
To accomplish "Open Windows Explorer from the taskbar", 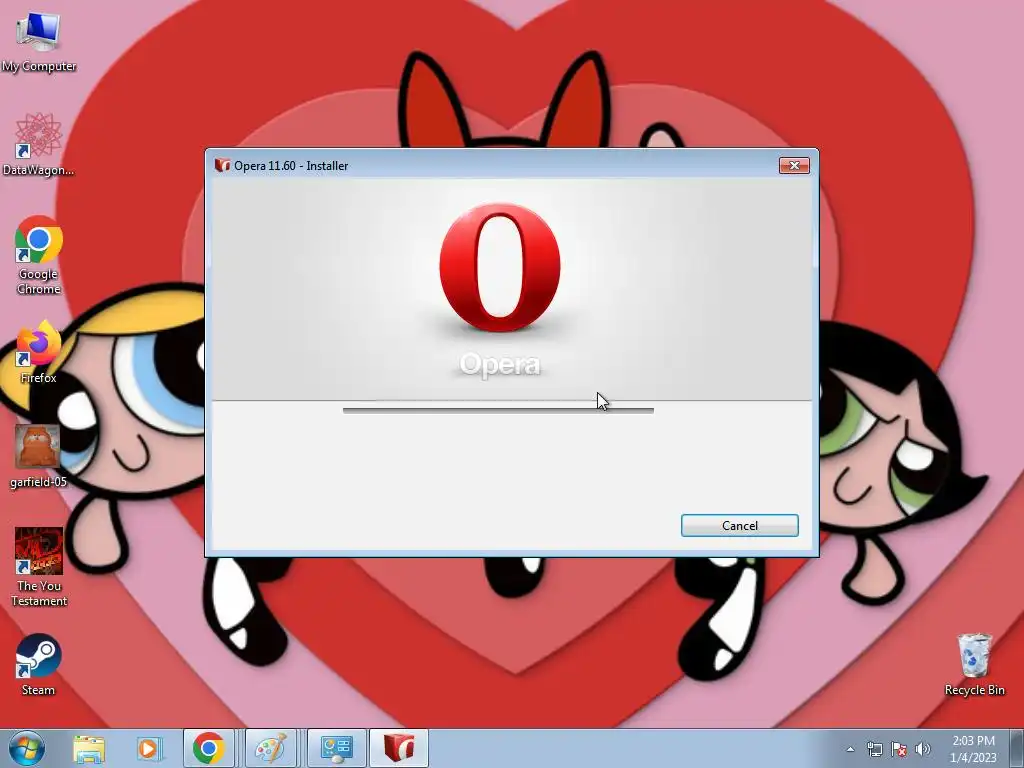I will [89, 748].
